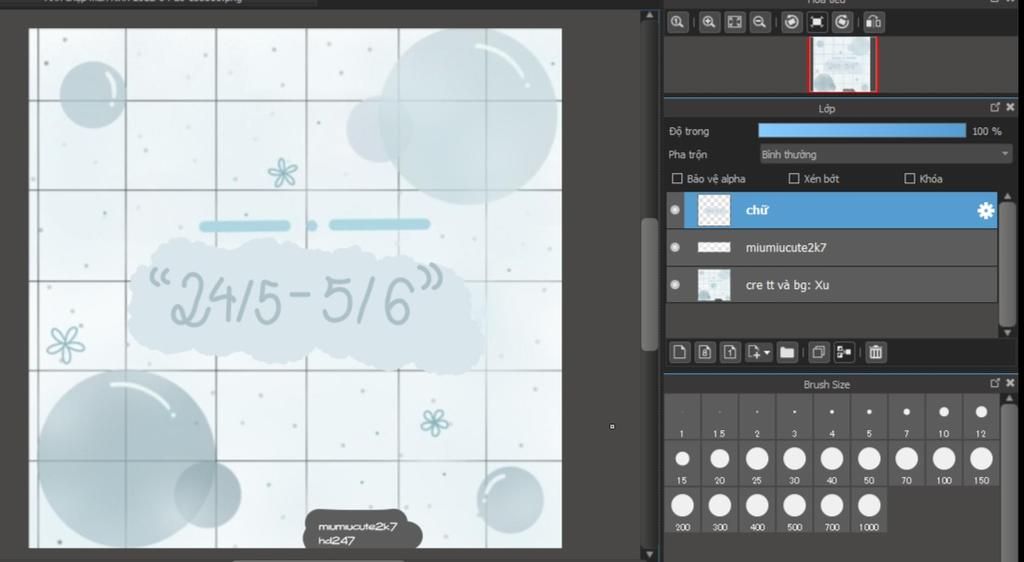Select brush size 10

pyautogui.click(x=944, y=416)
